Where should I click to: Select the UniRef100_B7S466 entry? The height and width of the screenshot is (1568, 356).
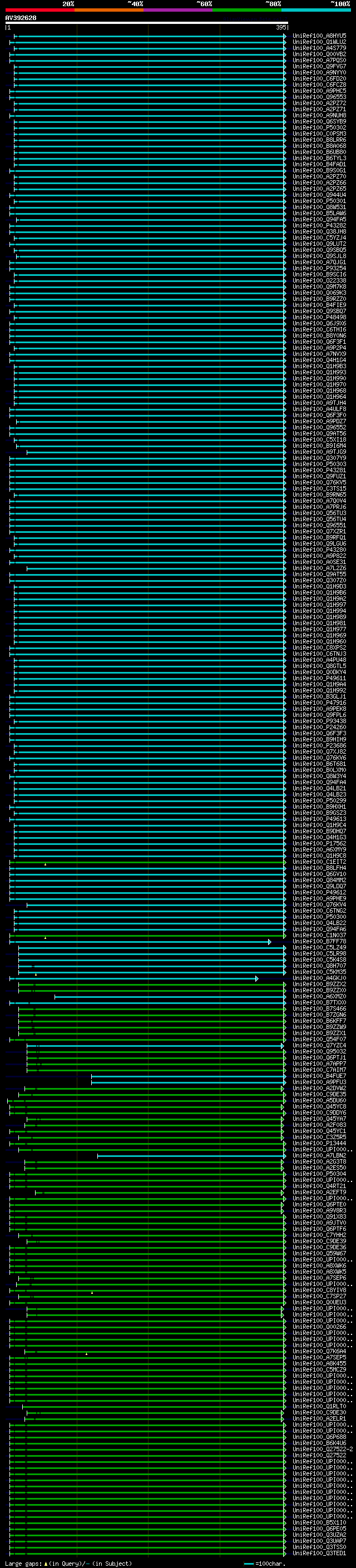click(319, 1009)
